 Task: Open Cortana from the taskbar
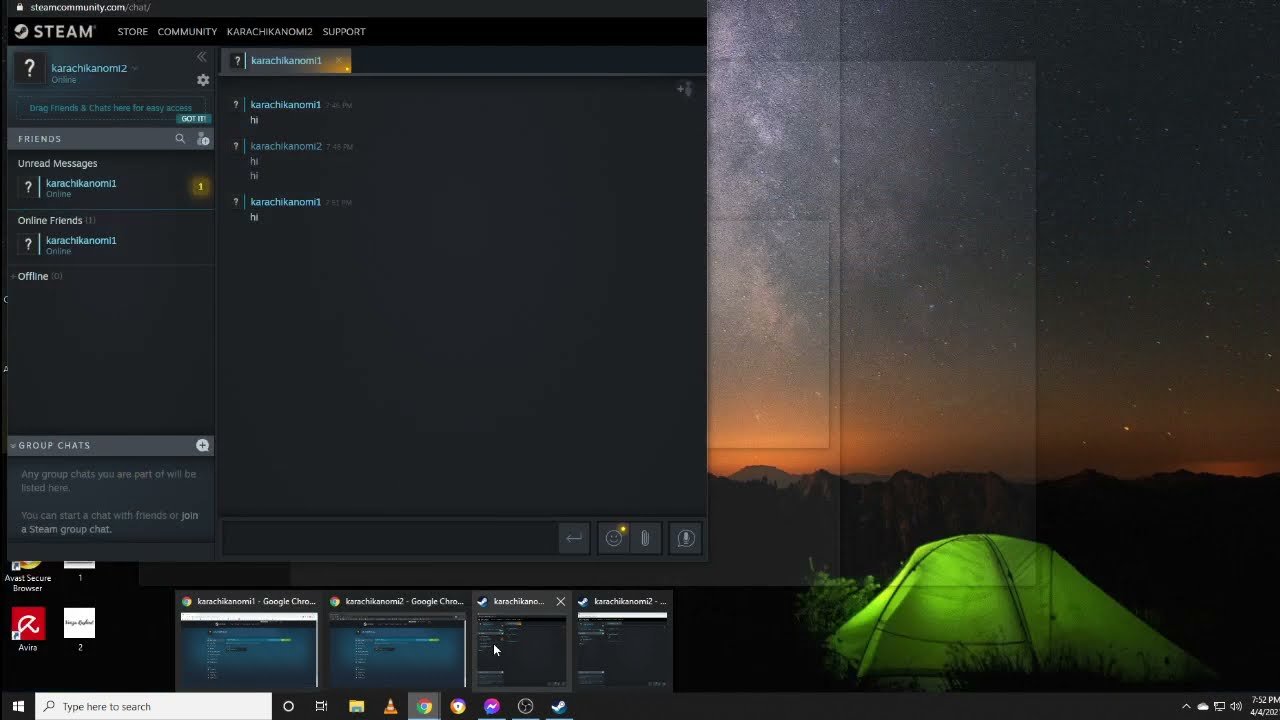click(x=288, y=706)
